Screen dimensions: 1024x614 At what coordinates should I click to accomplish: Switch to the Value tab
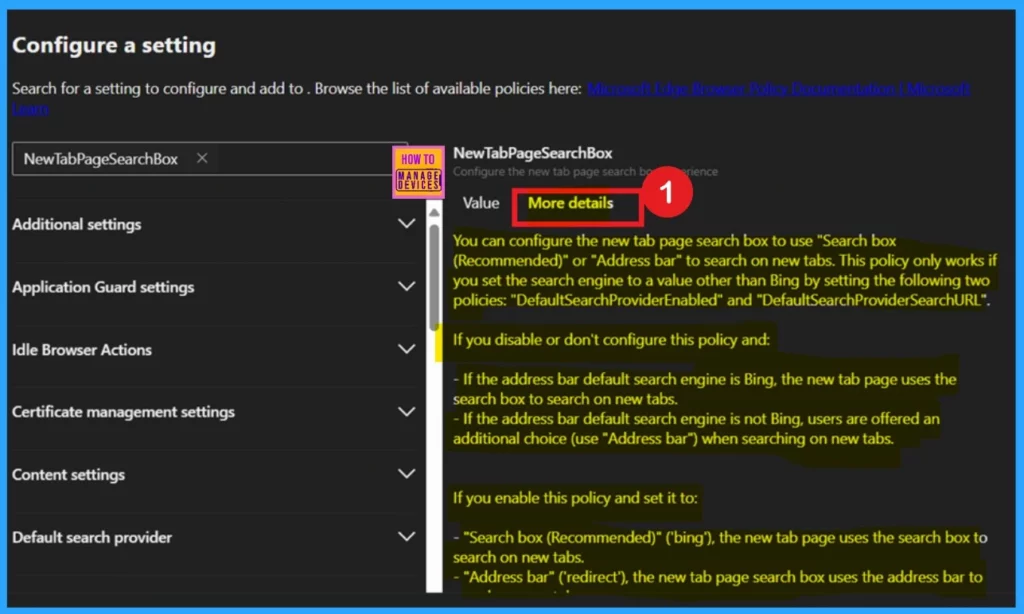point(481,203)
